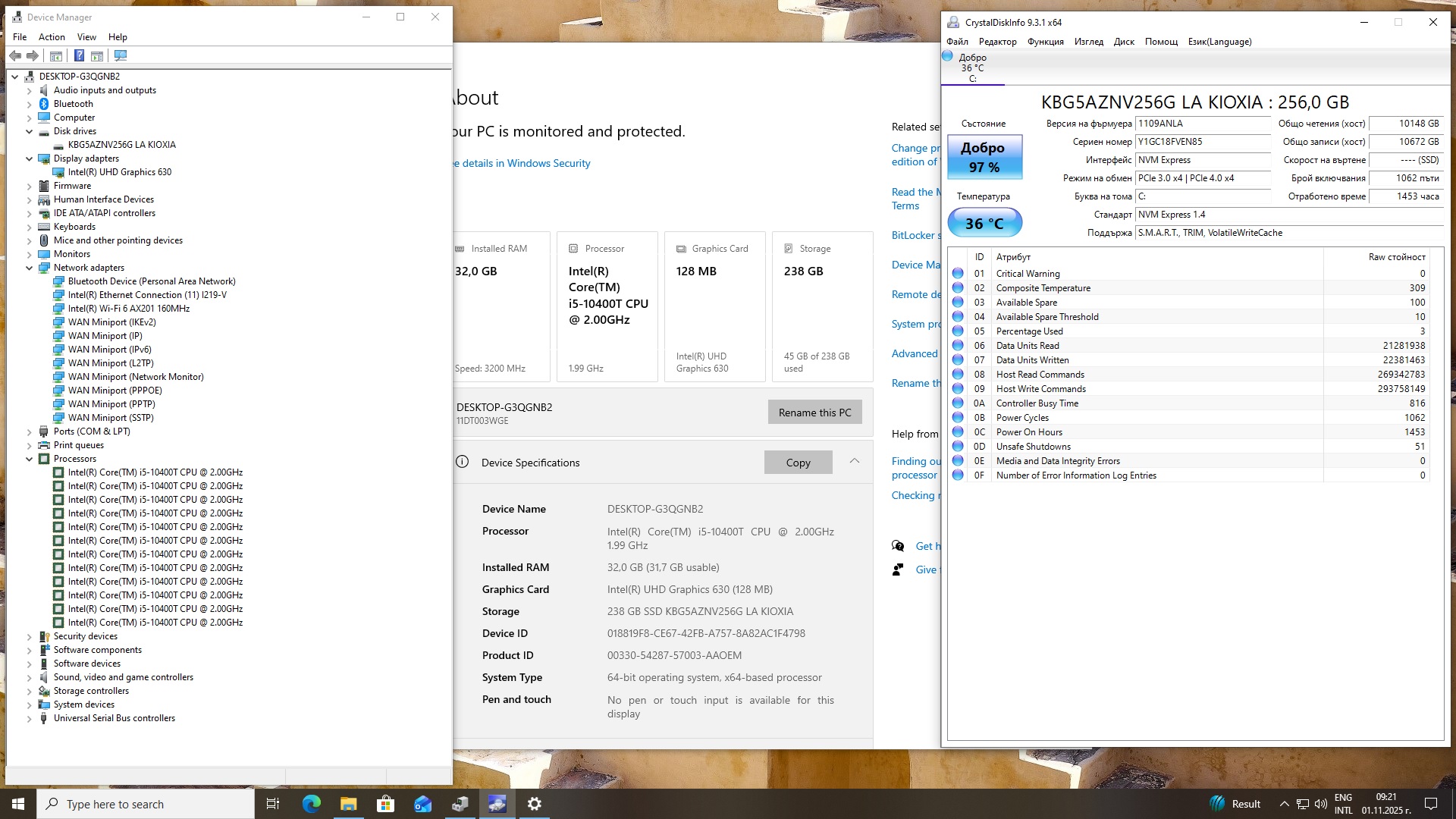Click the Rename this PC button
The image size is (1456, 819).
point(814,413)
